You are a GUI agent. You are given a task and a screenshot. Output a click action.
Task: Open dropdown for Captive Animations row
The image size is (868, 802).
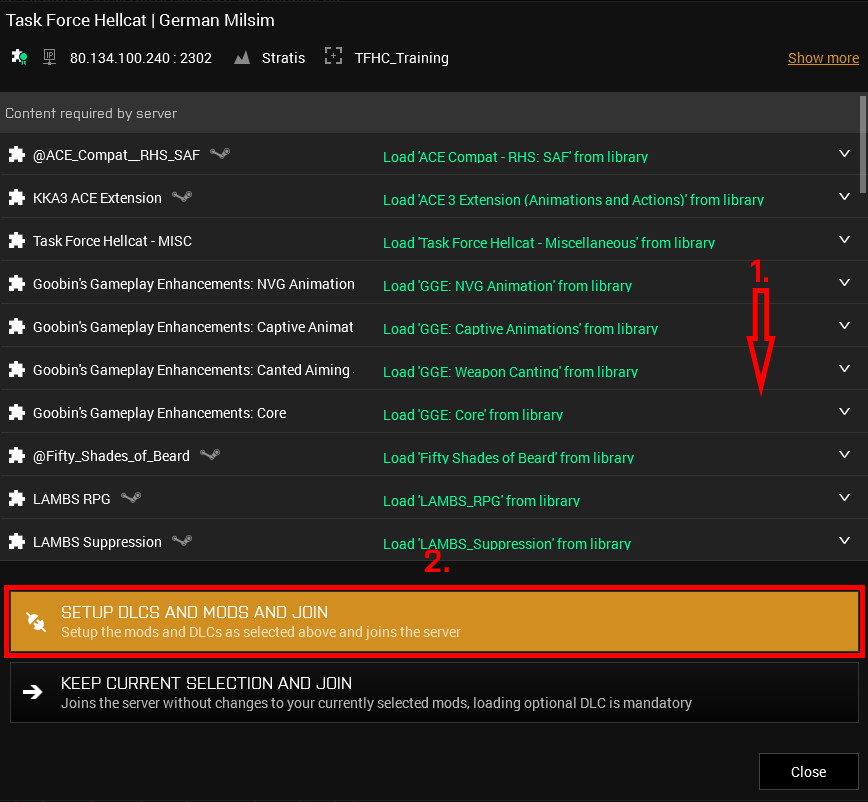[x=844, y=325]
